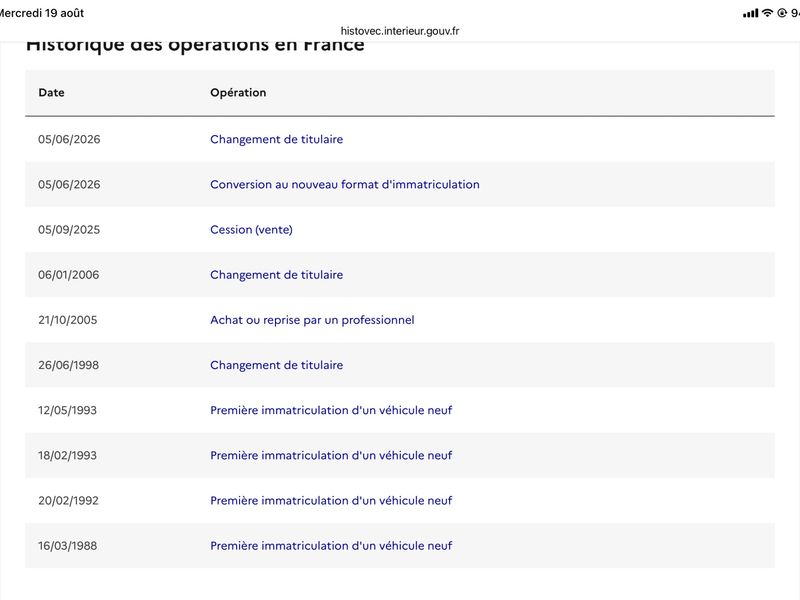This screenshot has height=600, width=800.
Task: Open Changement de titulaire dated 06/01/2006
Action: [x=277, y=274]
